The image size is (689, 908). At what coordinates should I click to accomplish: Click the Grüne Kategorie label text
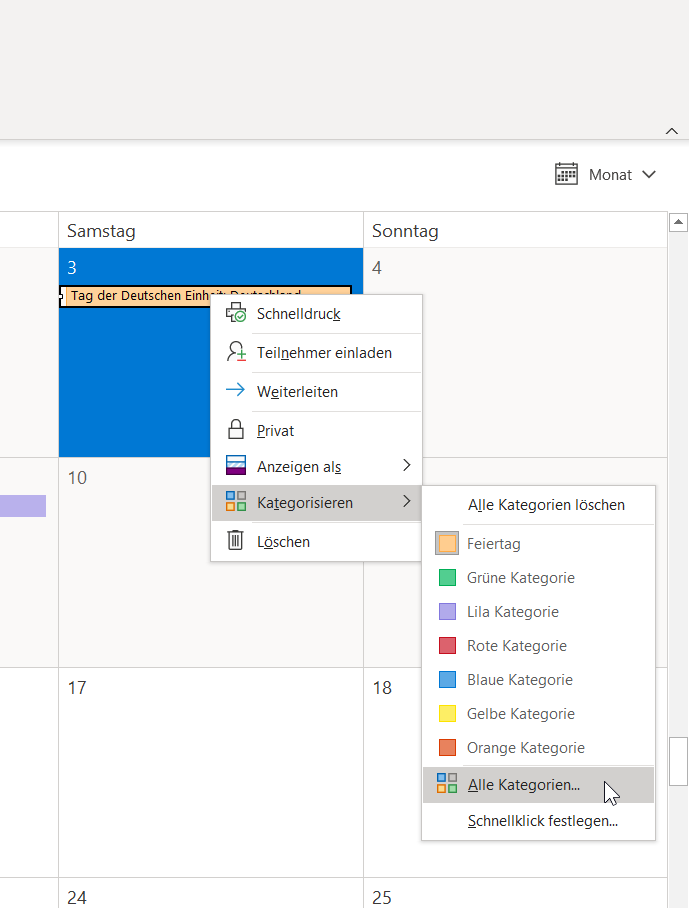[521, 578]
